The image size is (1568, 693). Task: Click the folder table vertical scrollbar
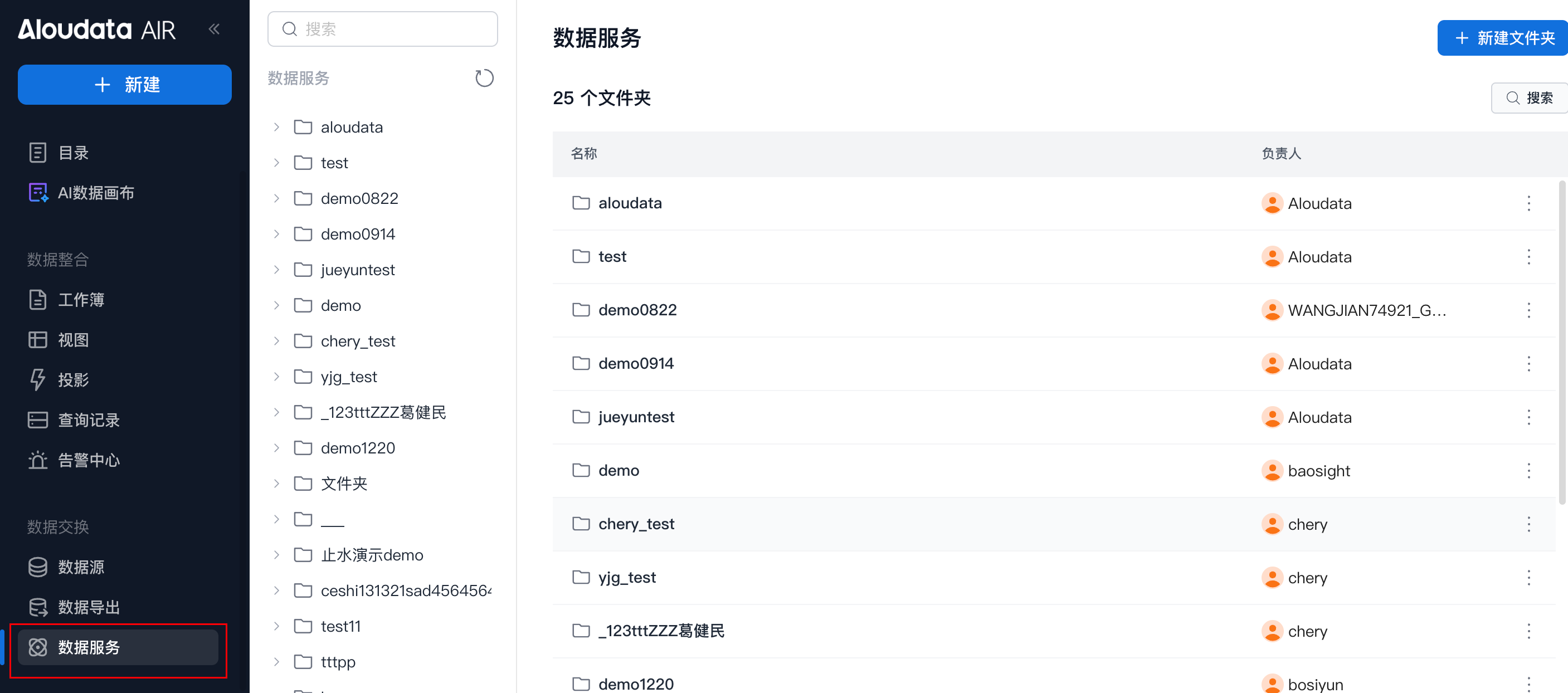1561,341
